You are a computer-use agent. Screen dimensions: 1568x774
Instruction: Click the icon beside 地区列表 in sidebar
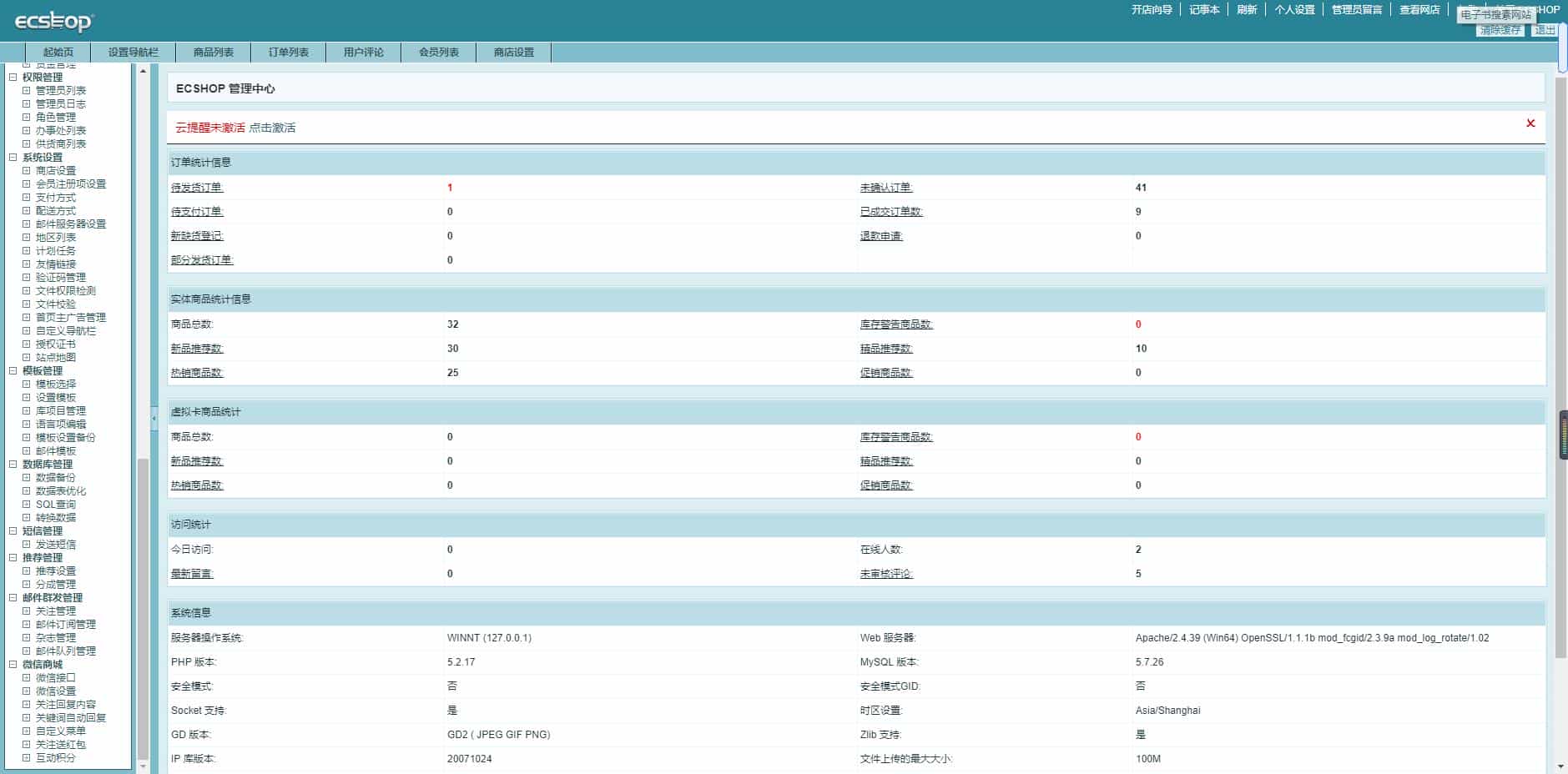coord(26,238)
